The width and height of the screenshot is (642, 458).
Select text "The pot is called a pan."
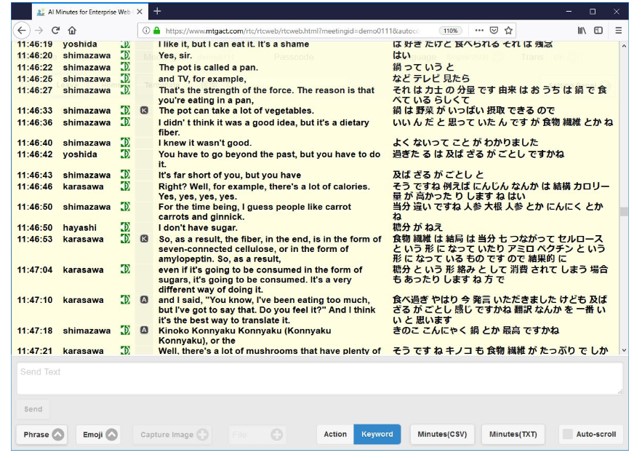tap(208, 67)
